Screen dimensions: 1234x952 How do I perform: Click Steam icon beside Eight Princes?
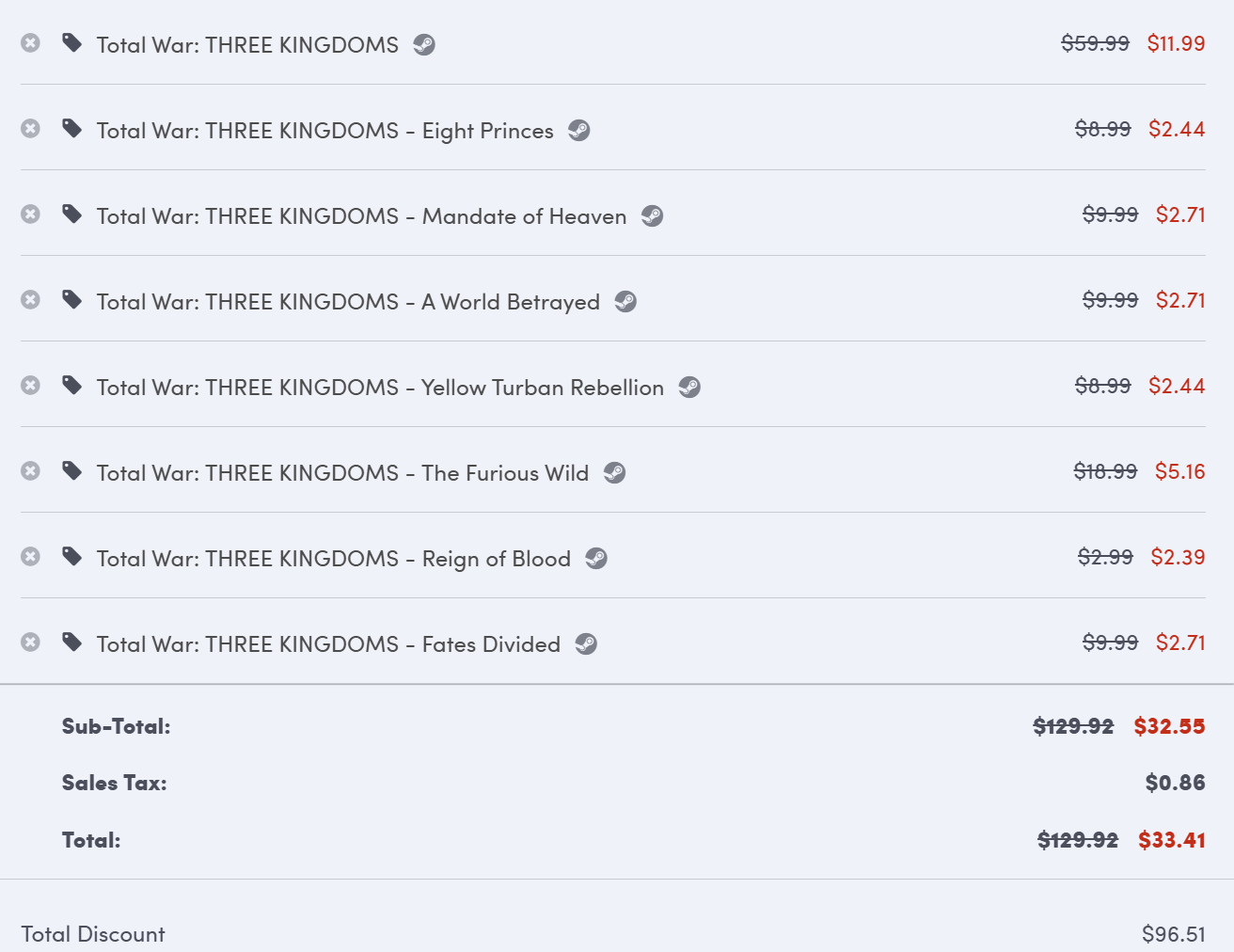coord(579,131)
